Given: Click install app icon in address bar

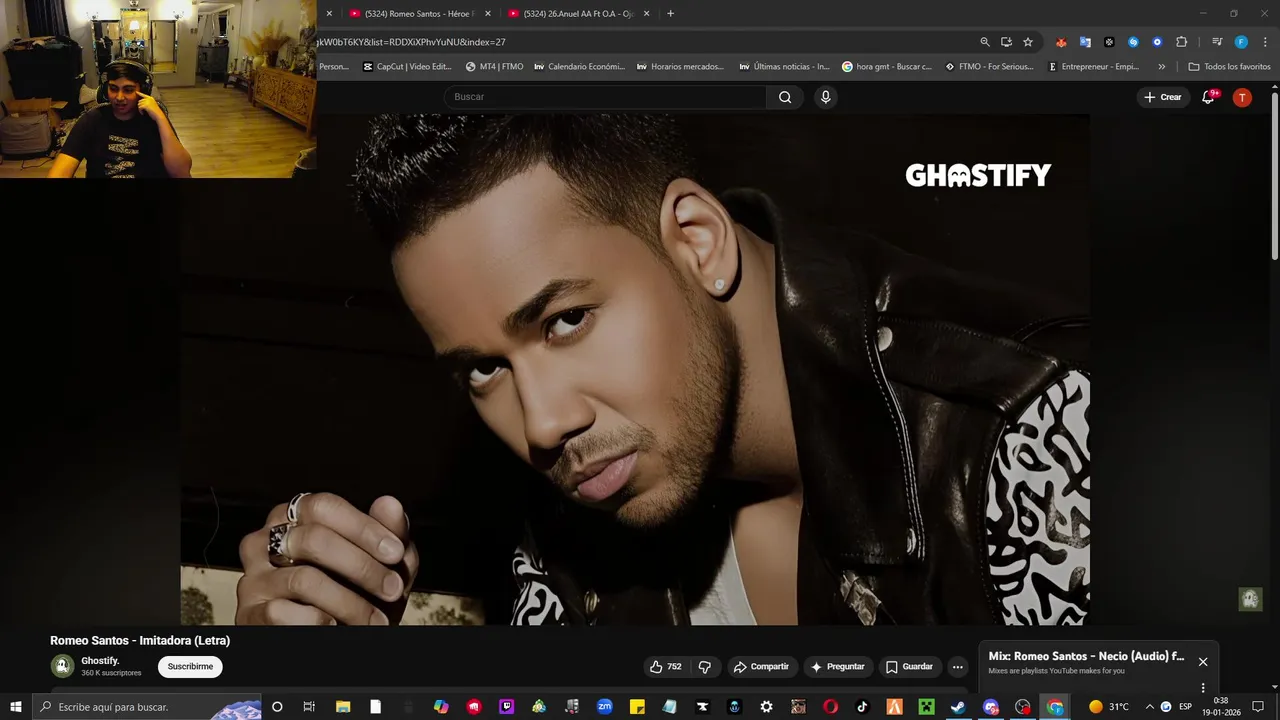Looking at the screenshot, I should pyautogui.click(x=1006, y=42).
